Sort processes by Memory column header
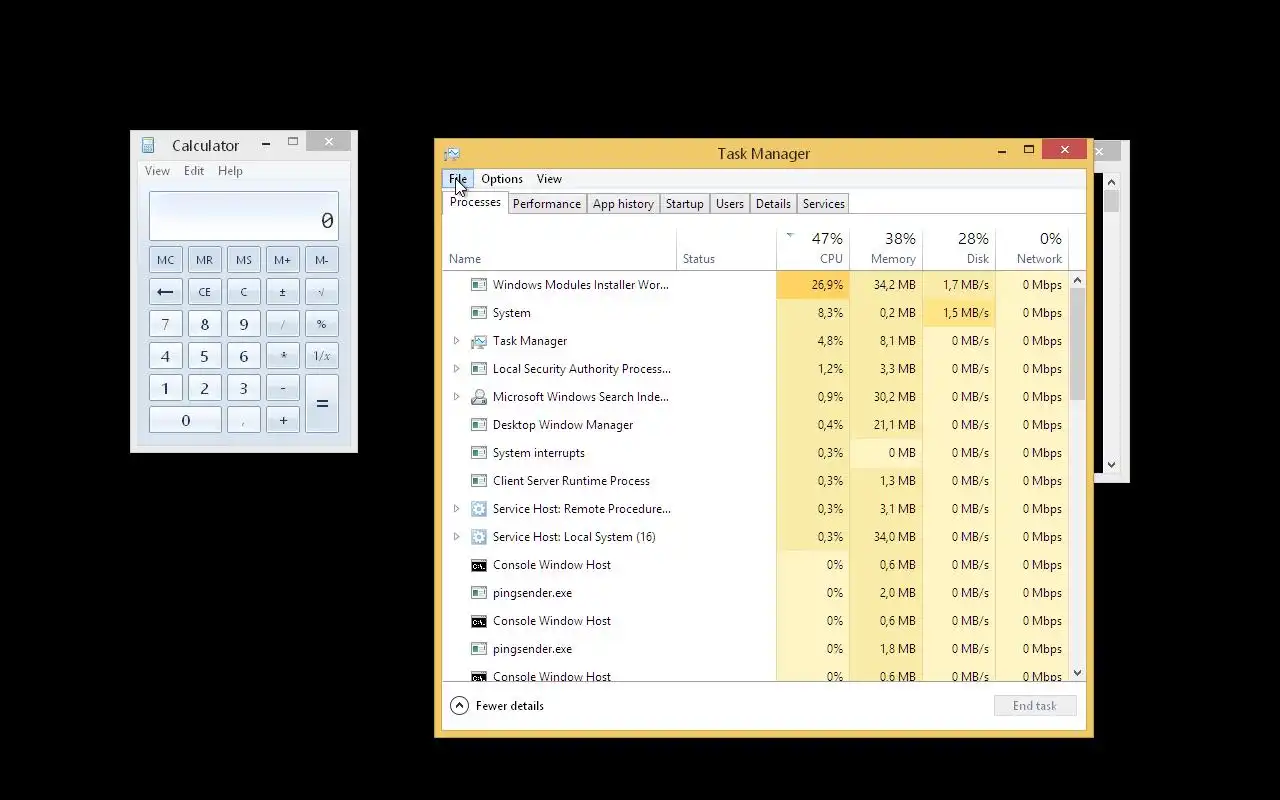1280x800 pixels. coord(886,248)
